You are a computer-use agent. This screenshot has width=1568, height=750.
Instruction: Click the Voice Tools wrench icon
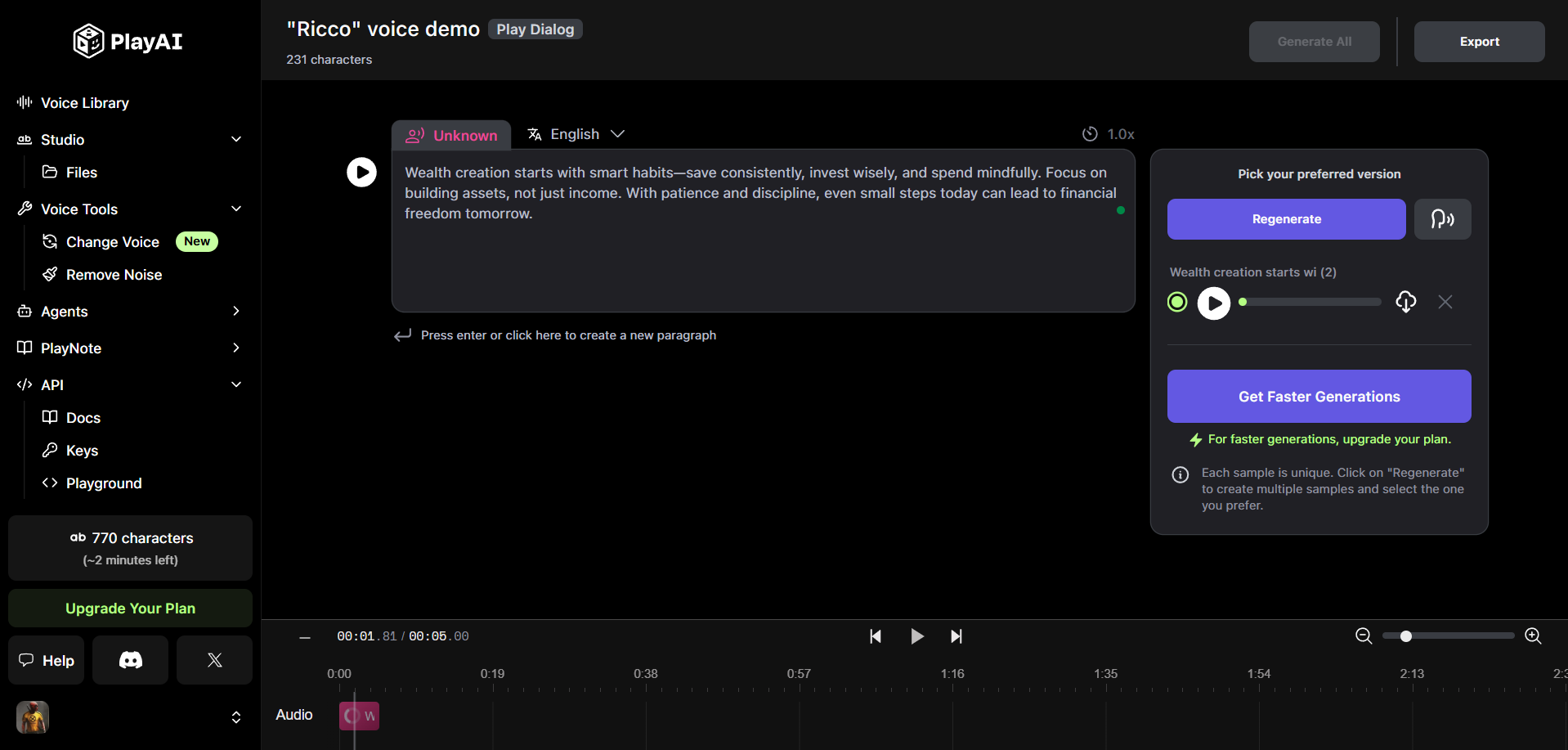pos(25,209)
